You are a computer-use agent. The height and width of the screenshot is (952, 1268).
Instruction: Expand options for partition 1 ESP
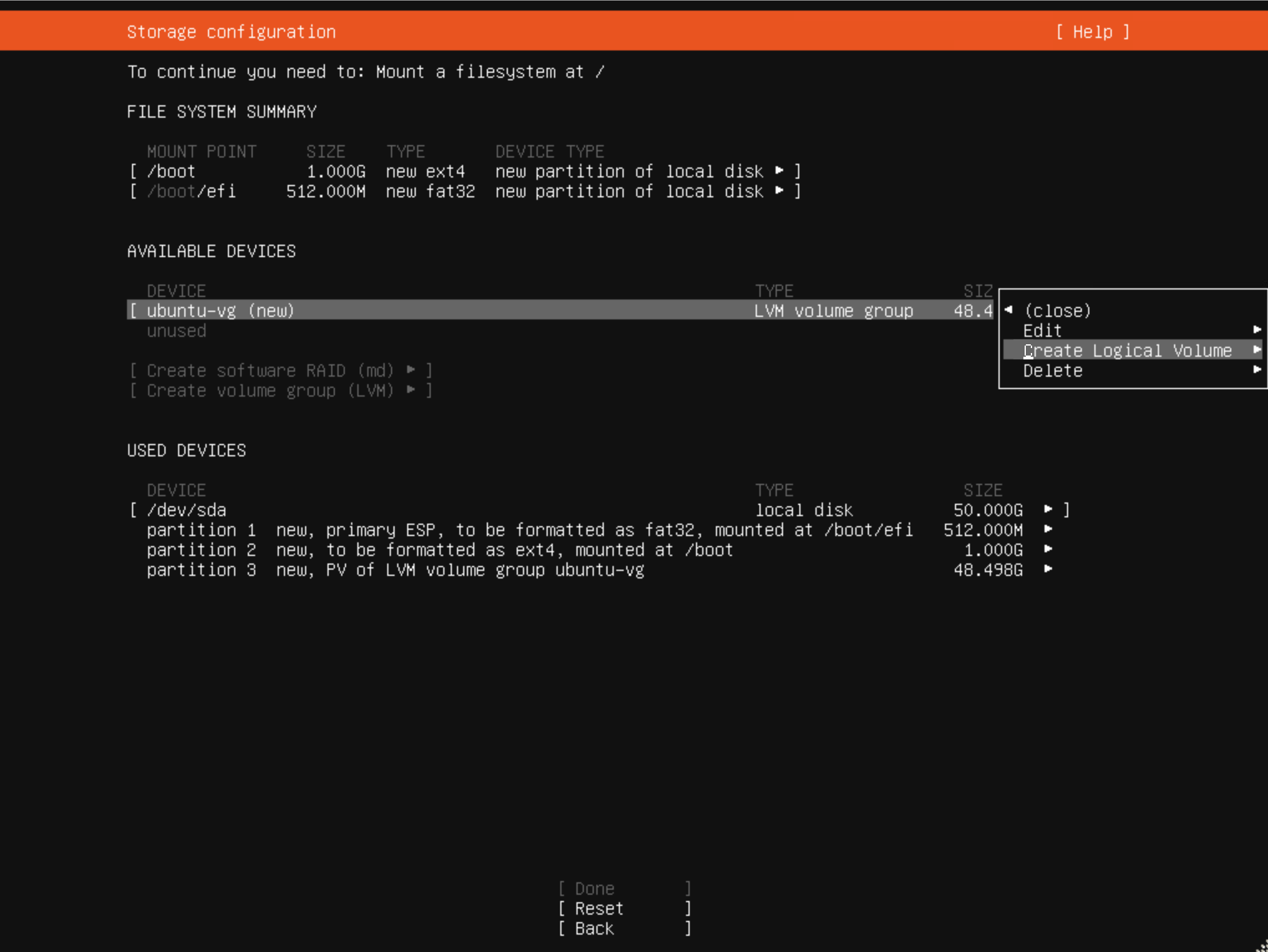click(1050, 529)
